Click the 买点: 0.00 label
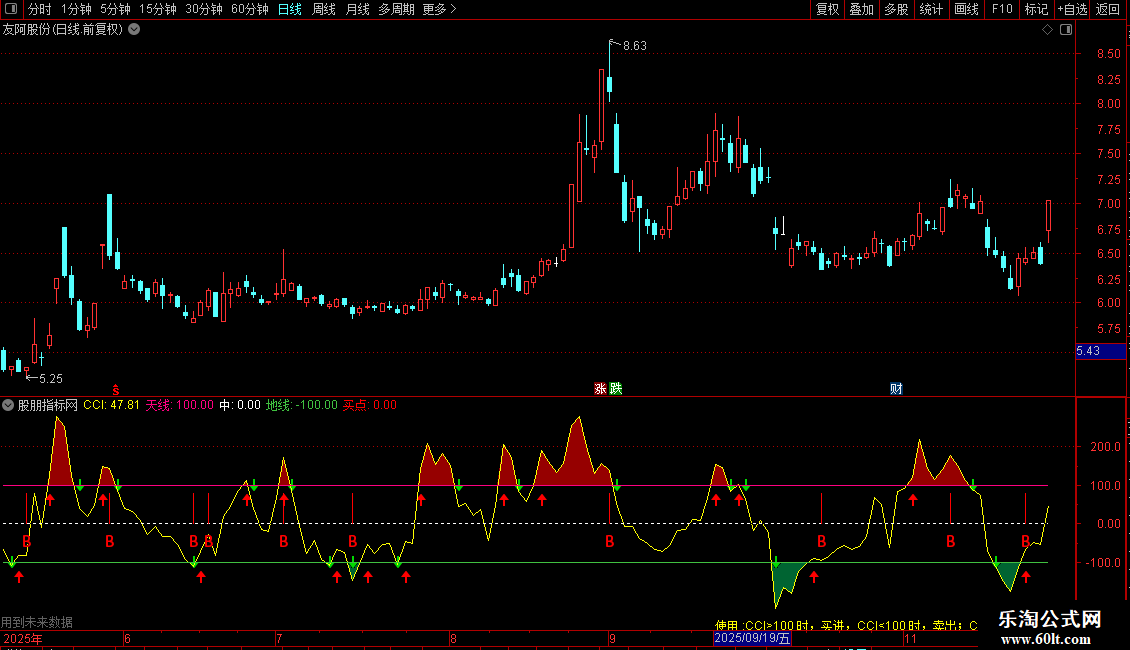This screenshot has width=1130, height=650. click(x=369, y=405)
